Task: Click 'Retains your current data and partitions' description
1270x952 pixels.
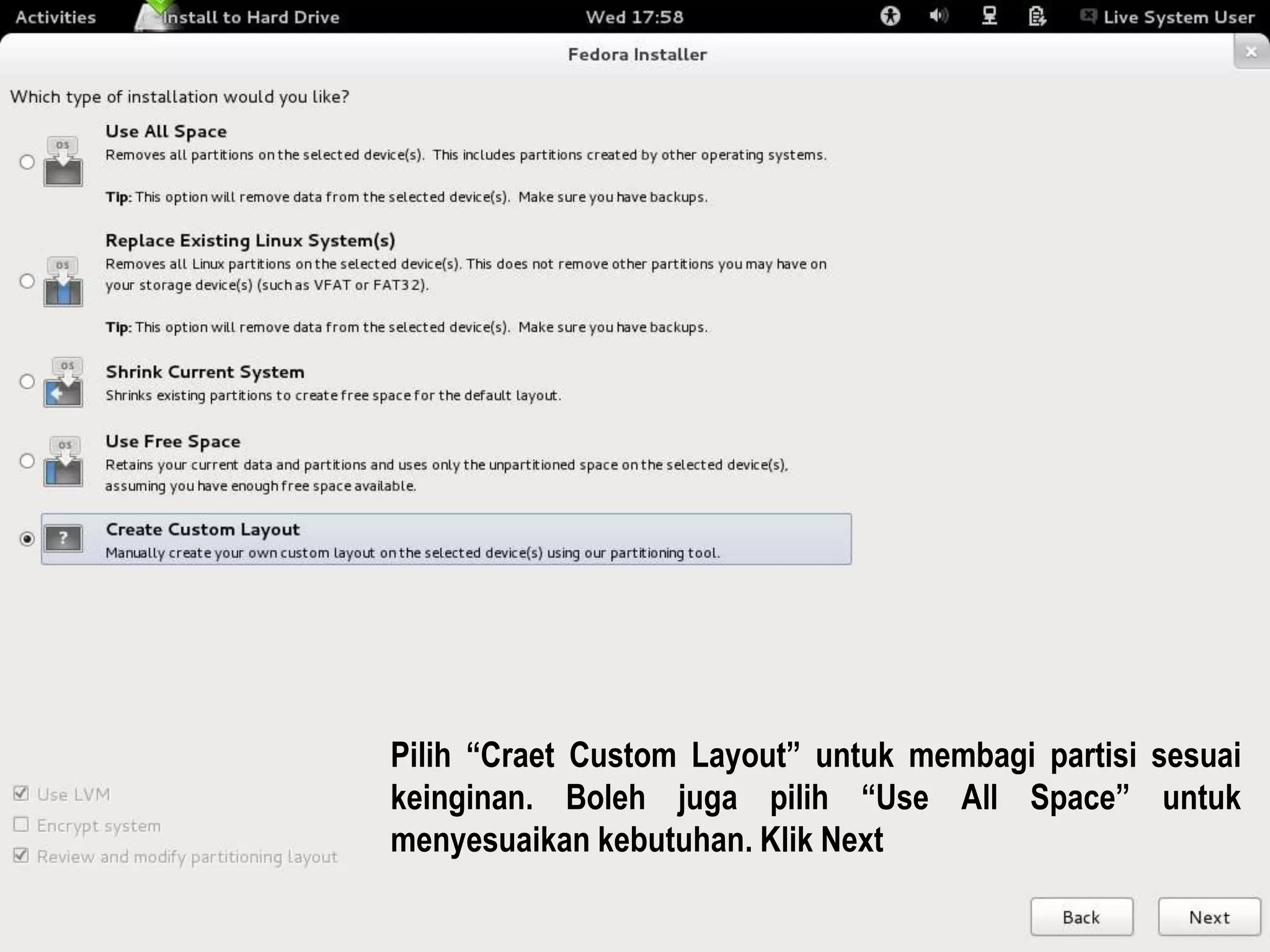Action: [x=446, y=475]
